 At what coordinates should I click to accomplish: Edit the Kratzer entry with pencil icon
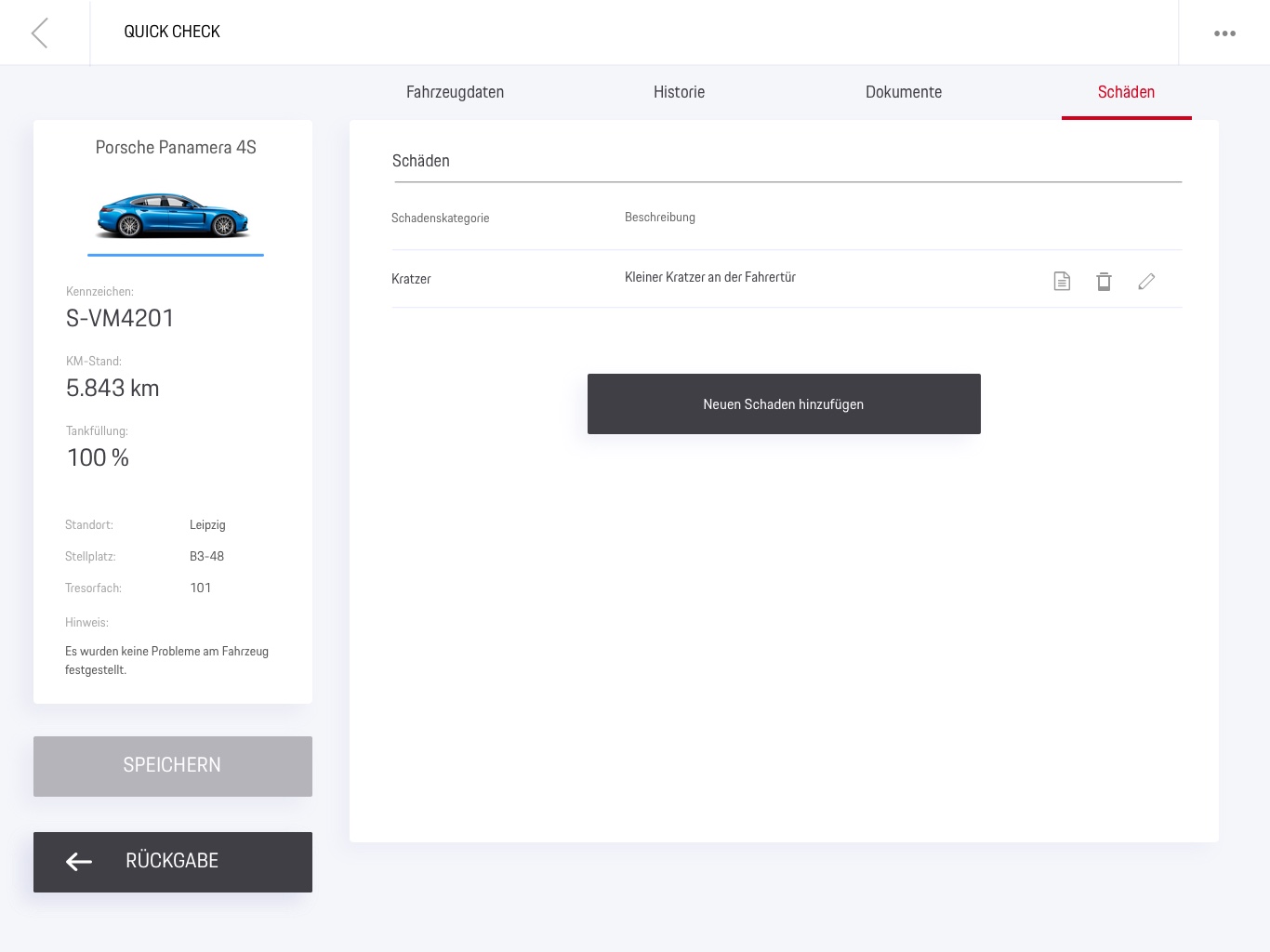coord(1146,281)
